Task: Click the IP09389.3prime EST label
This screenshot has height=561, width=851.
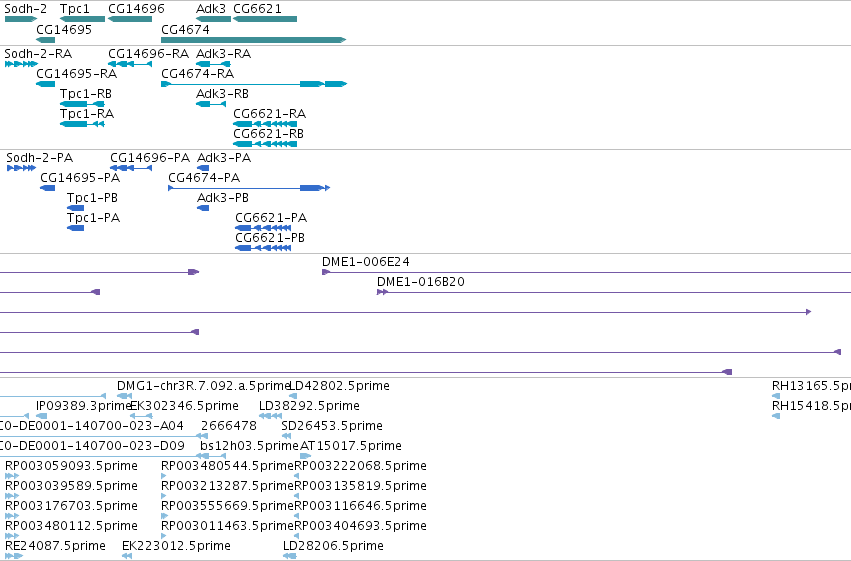Action: coord(84,406)
